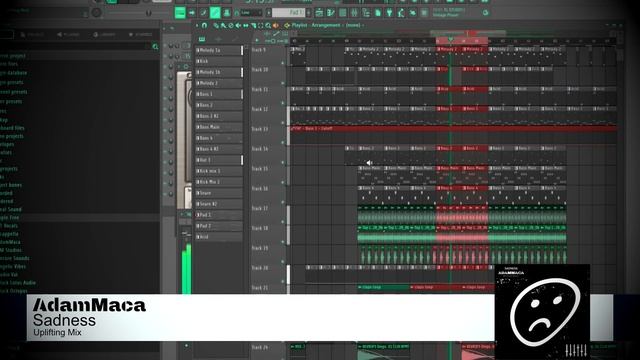Select the Pad 2 pattern

pos(219,226)
